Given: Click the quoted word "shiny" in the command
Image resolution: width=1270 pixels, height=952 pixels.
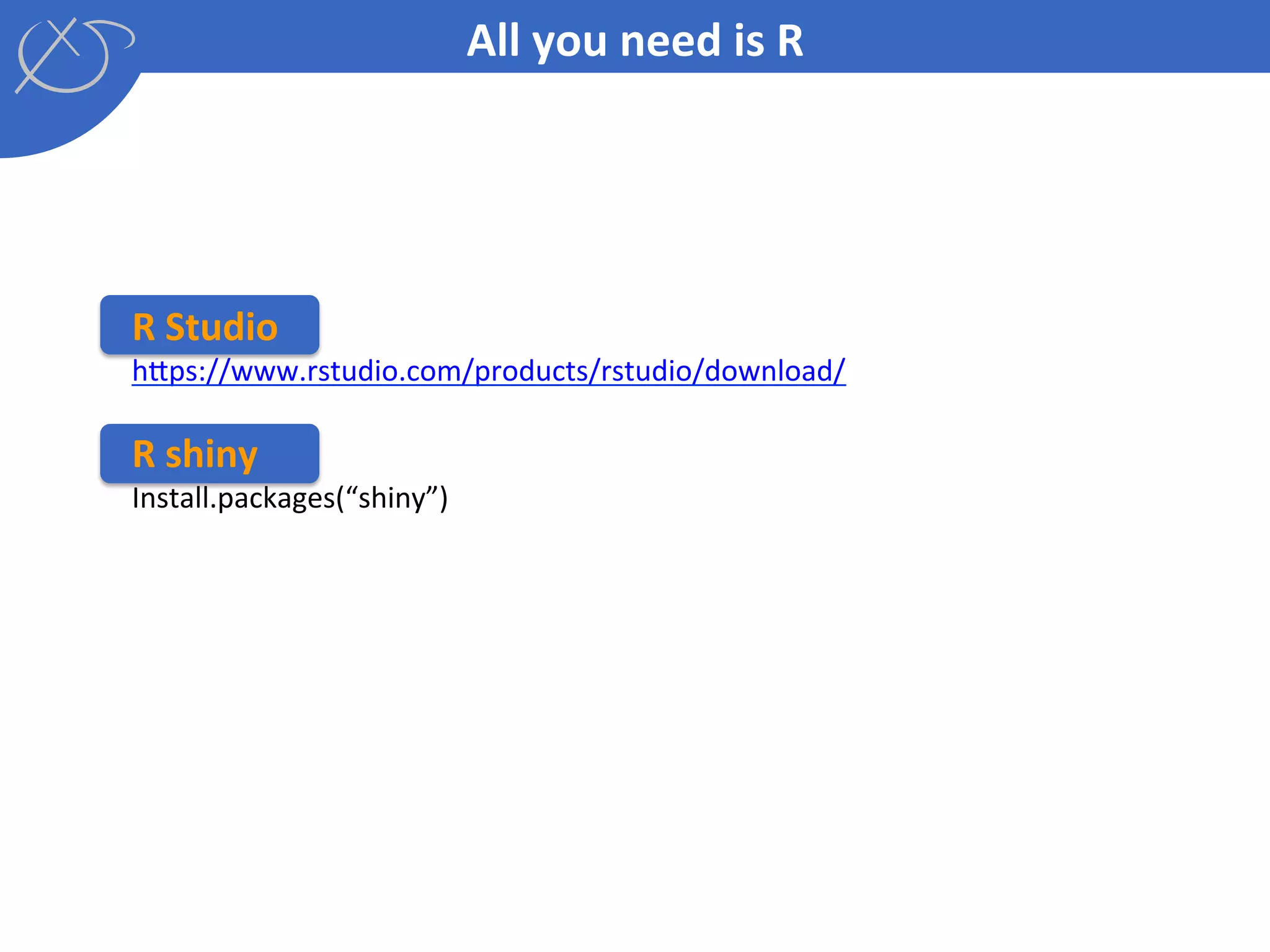Looking at the screenshot, I should click(393, 498).
